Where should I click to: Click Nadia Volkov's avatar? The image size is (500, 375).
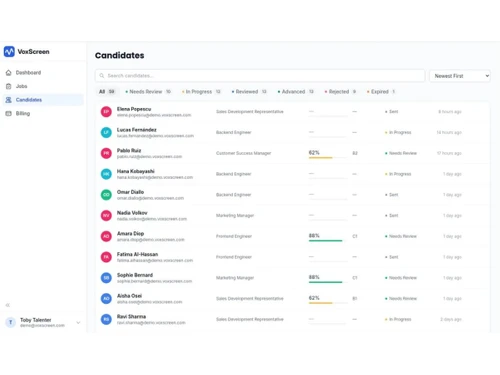106,215
